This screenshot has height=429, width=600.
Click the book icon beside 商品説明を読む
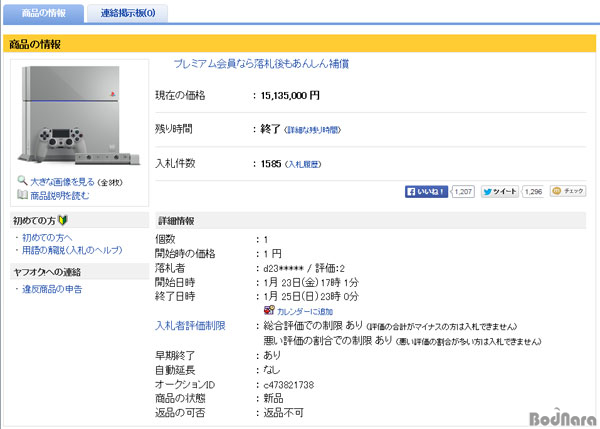[x=22, y=195]
